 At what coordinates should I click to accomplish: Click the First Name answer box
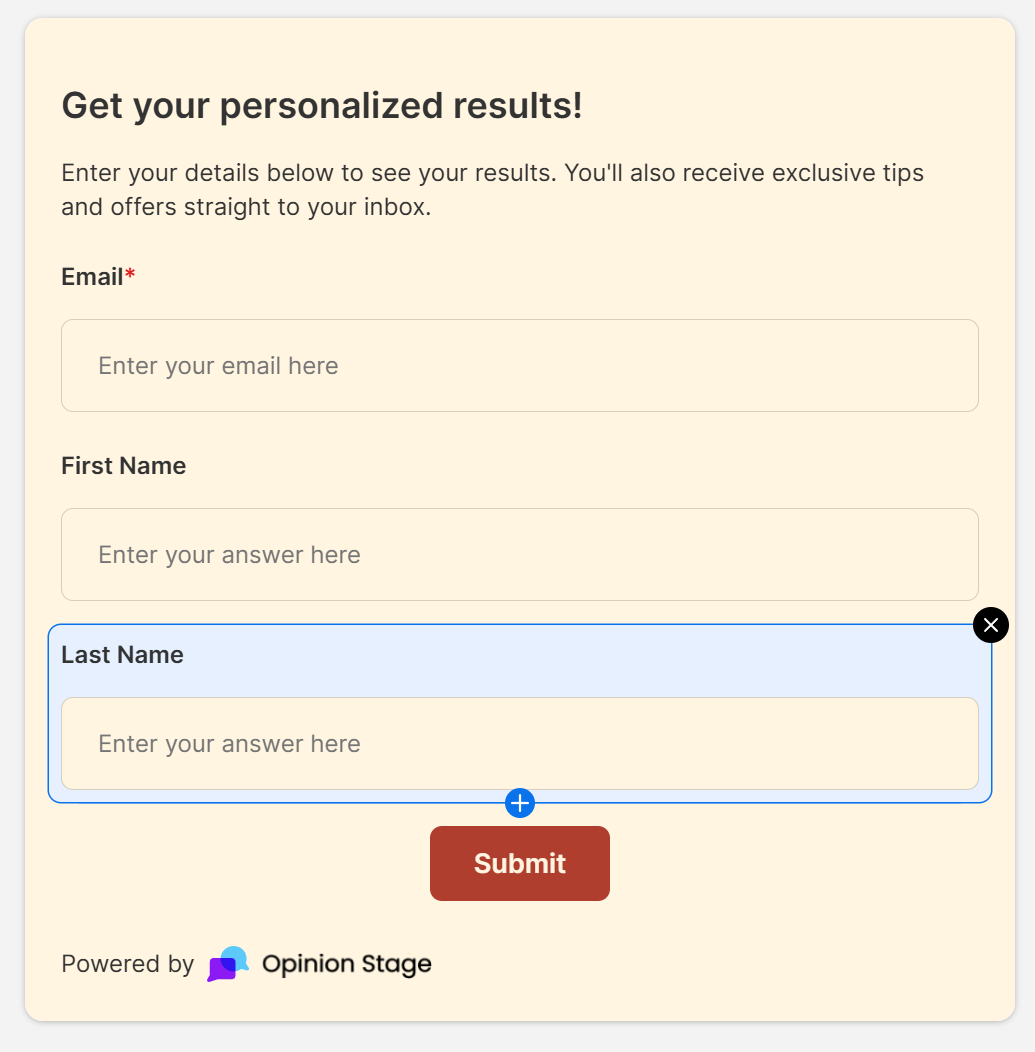[x=519, y=554]
